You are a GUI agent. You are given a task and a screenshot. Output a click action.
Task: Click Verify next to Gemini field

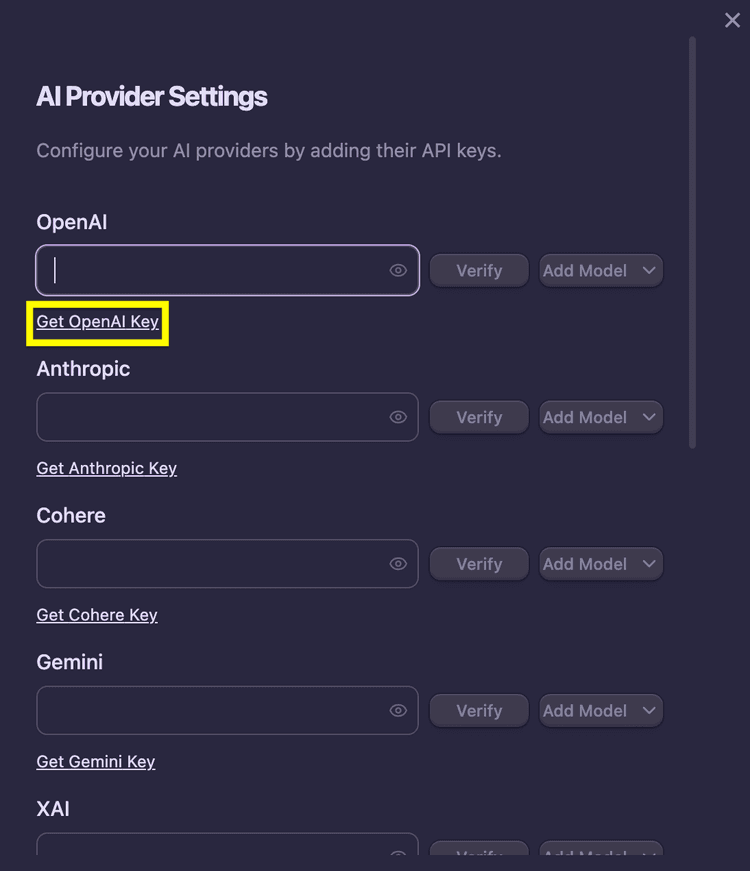click(x=479, y=711)
